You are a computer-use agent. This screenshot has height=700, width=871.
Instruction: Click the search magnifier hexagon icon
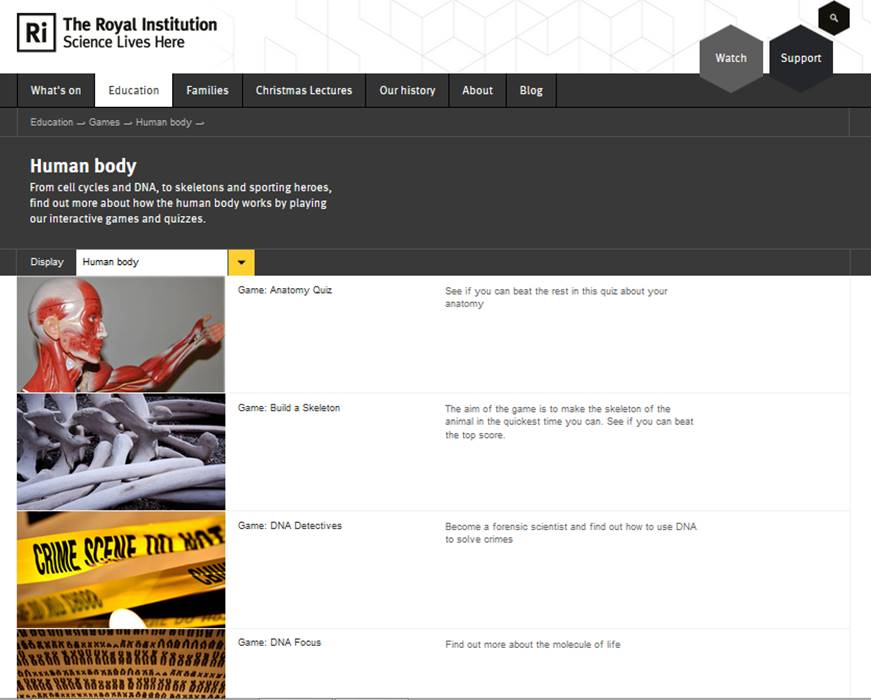coord(833,19)
